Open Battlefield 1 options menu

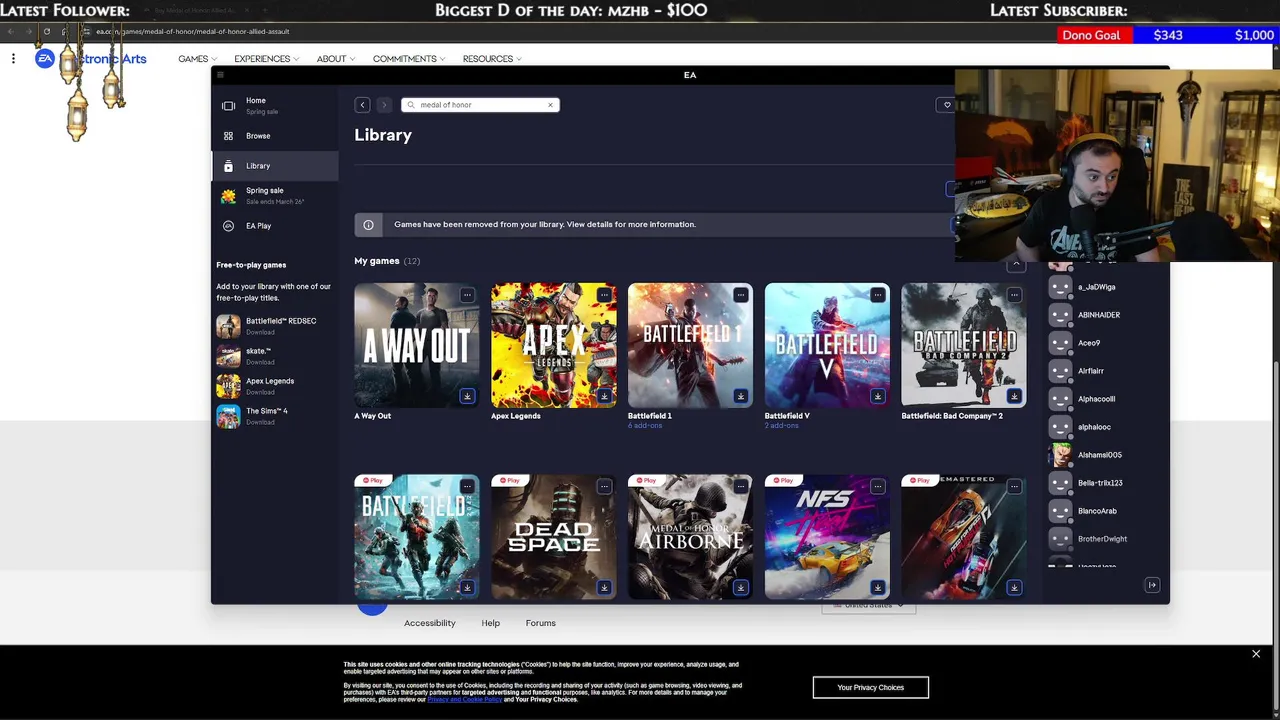741,295
